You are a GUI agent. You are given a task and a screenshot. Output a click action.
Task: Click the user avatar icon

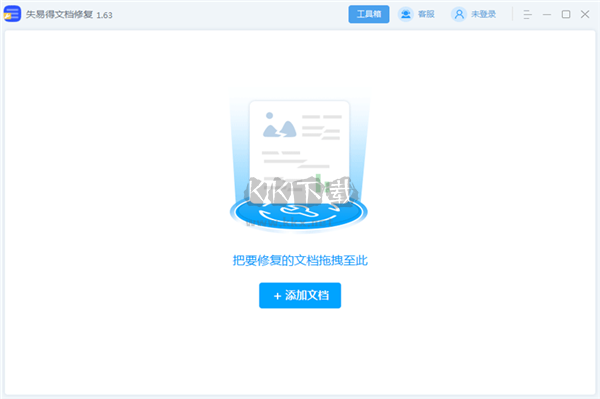pos(459,15)
